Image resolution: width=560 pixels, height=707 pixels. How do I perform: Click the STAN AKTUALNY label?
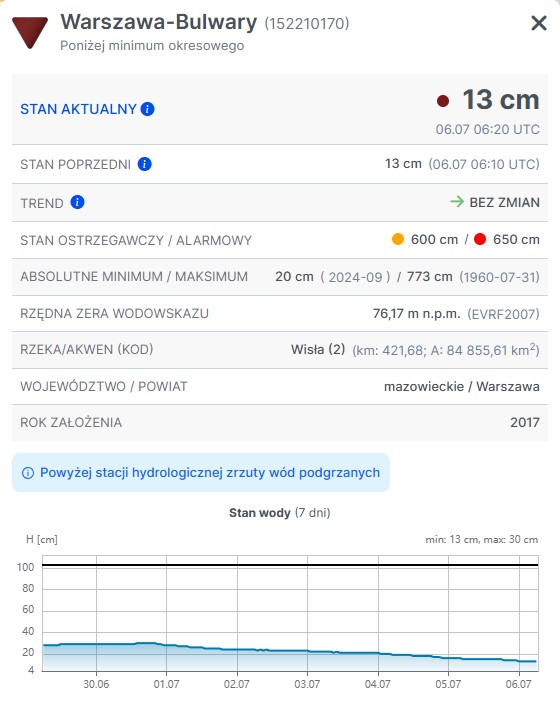pyautogui.click(x=78, y=109)
